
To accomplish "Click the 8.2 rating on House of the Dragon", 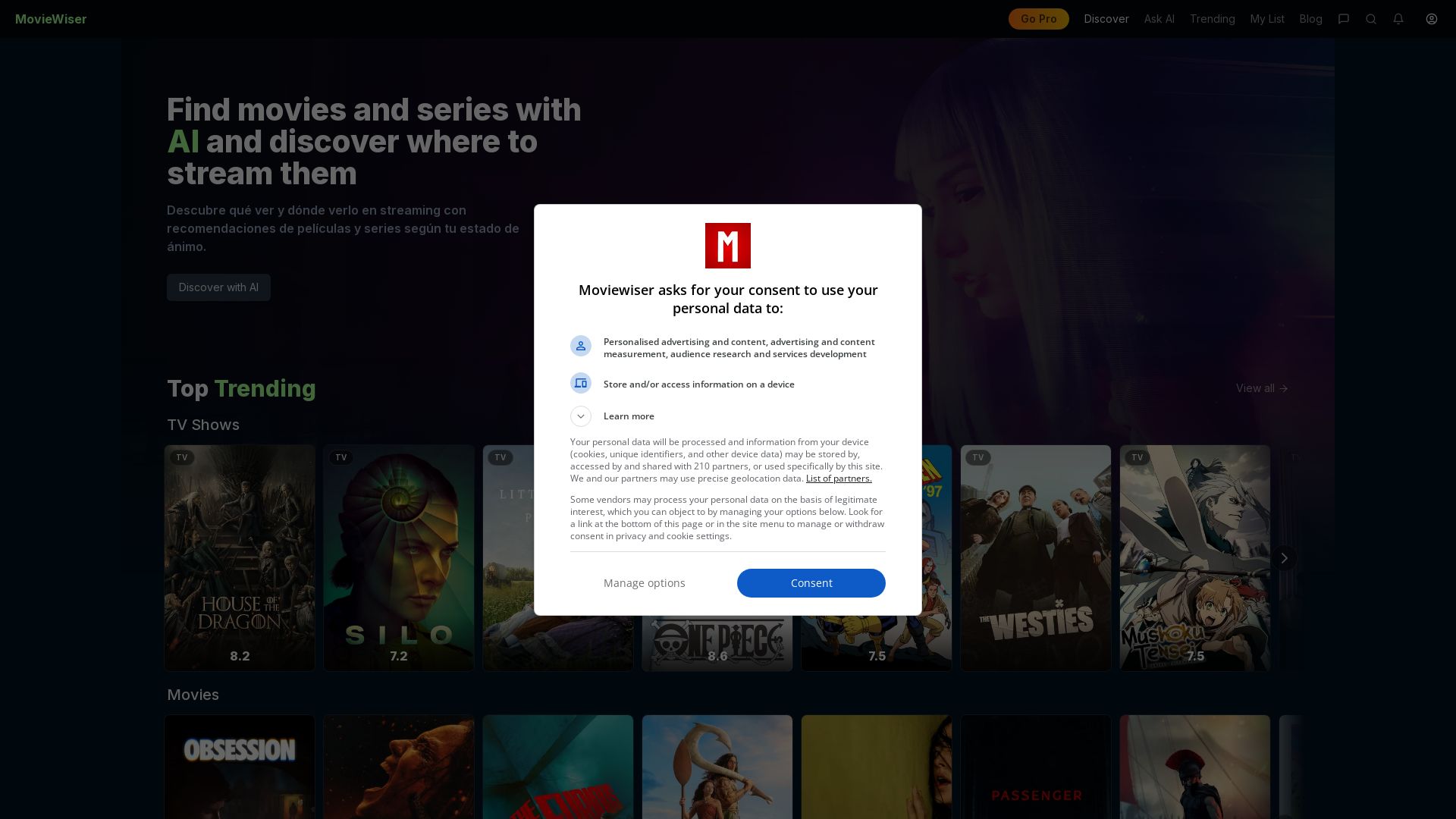I will coord(240,657).
